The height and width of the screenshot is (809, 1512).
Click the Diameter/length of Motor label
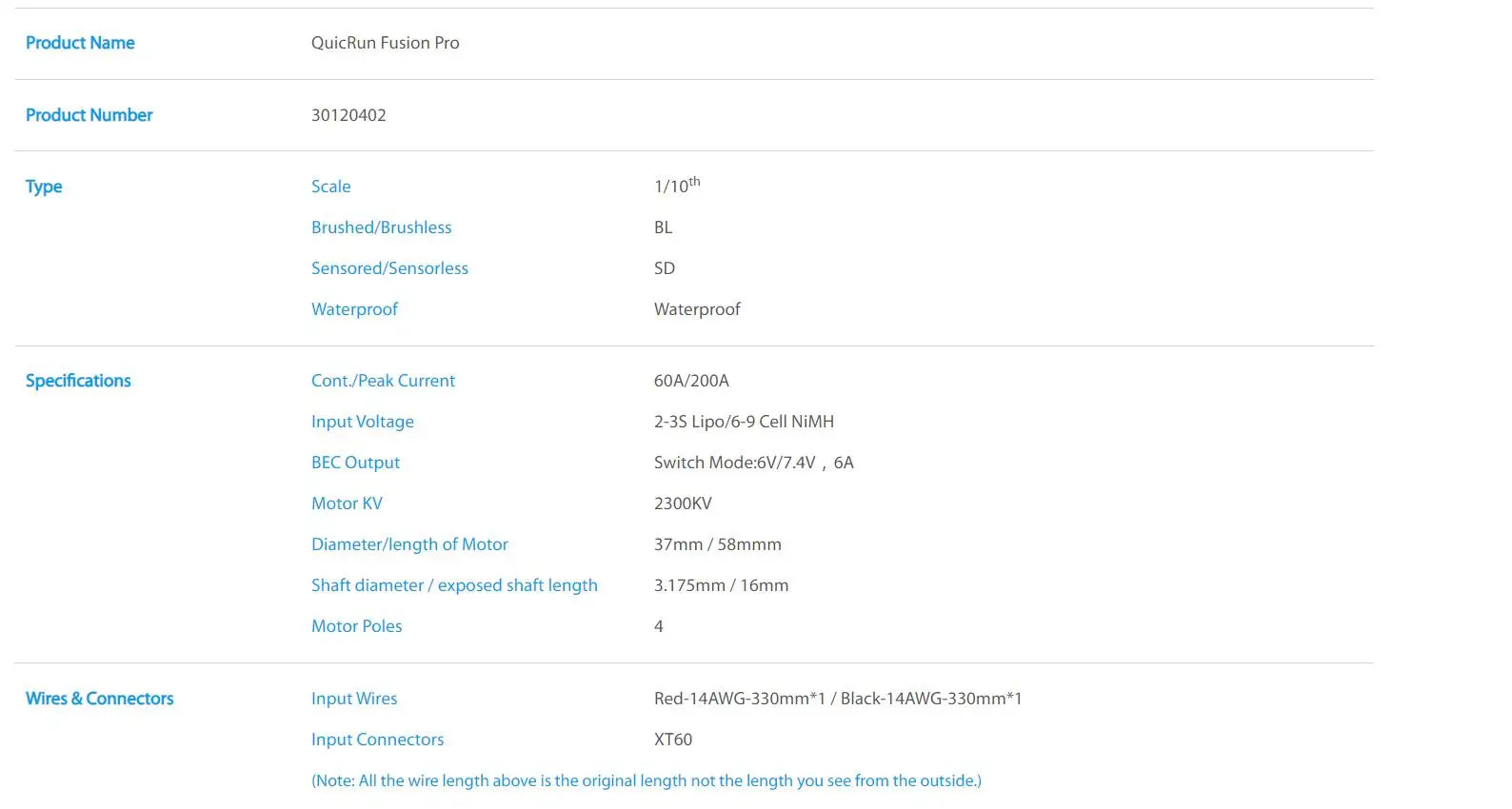tap(409, 544)
